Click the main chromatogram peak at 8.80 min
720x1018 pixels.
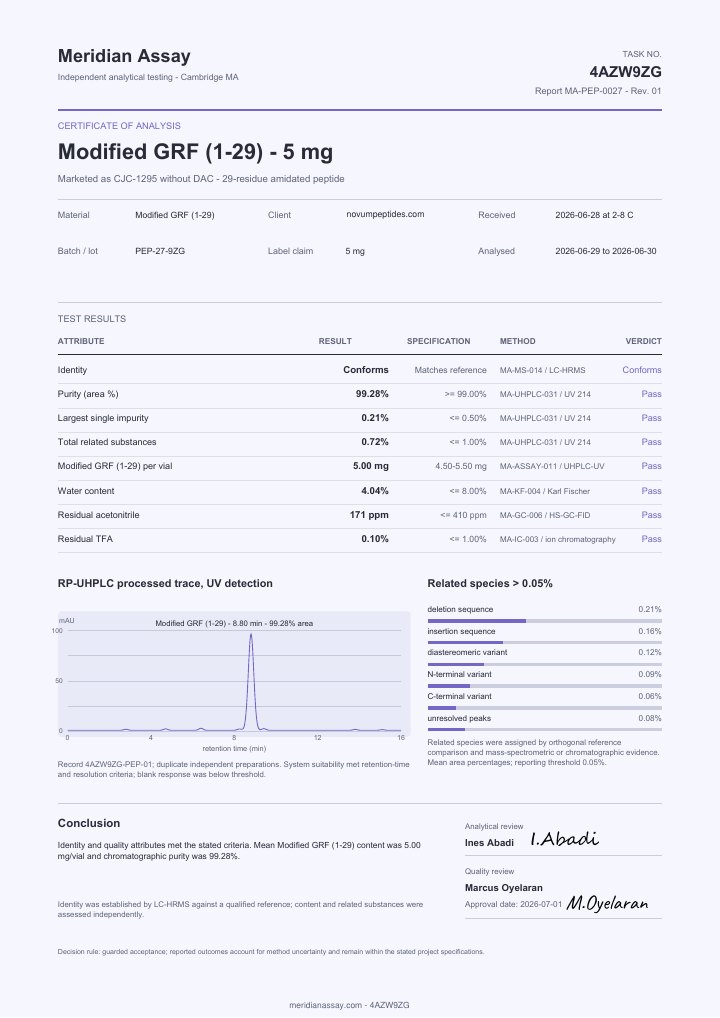(x=251, y=682)
